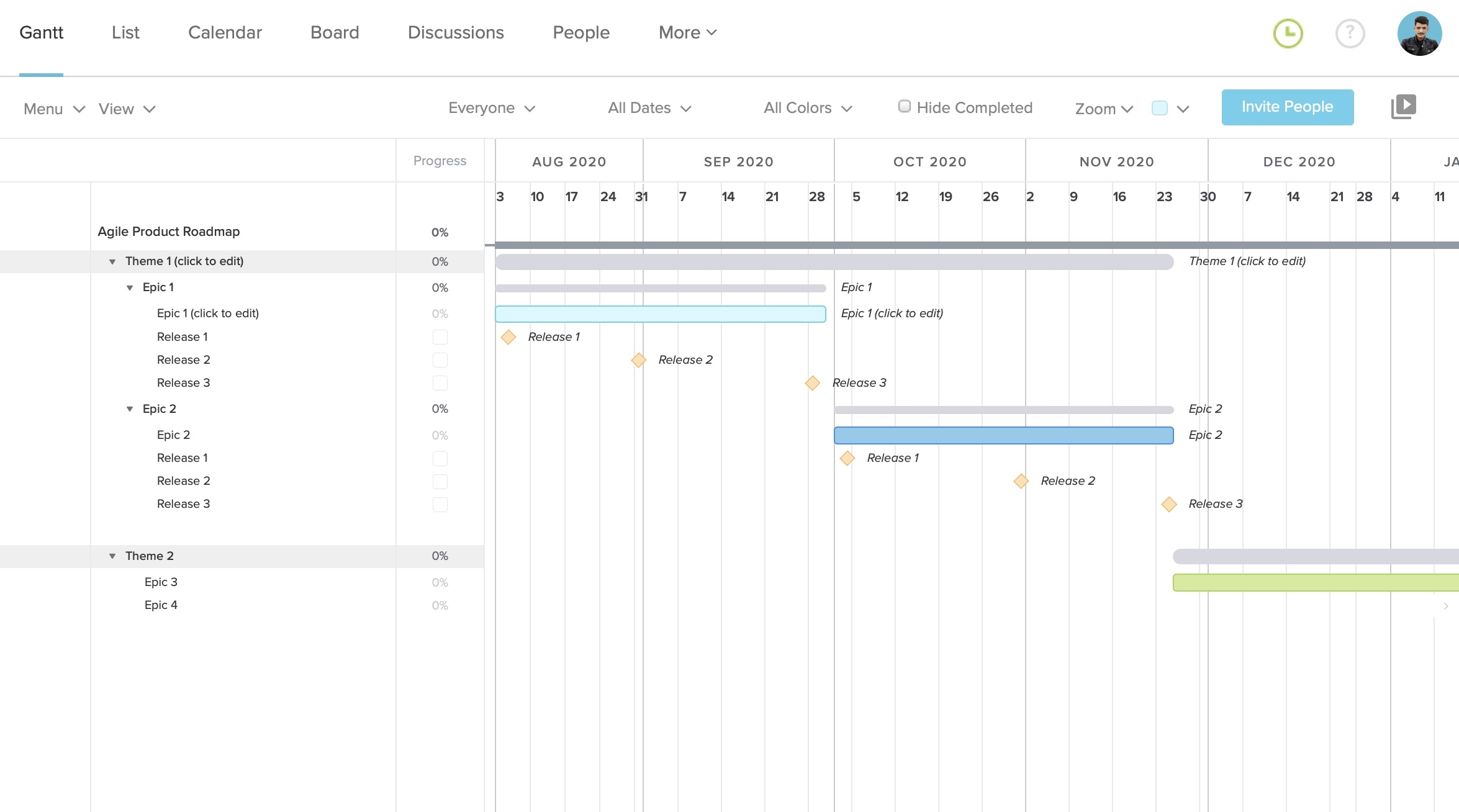The height and width of the screenshot is (812, 1459).
Task: Open the All Dates filter dropdown
Action: (x=649, y=107)
